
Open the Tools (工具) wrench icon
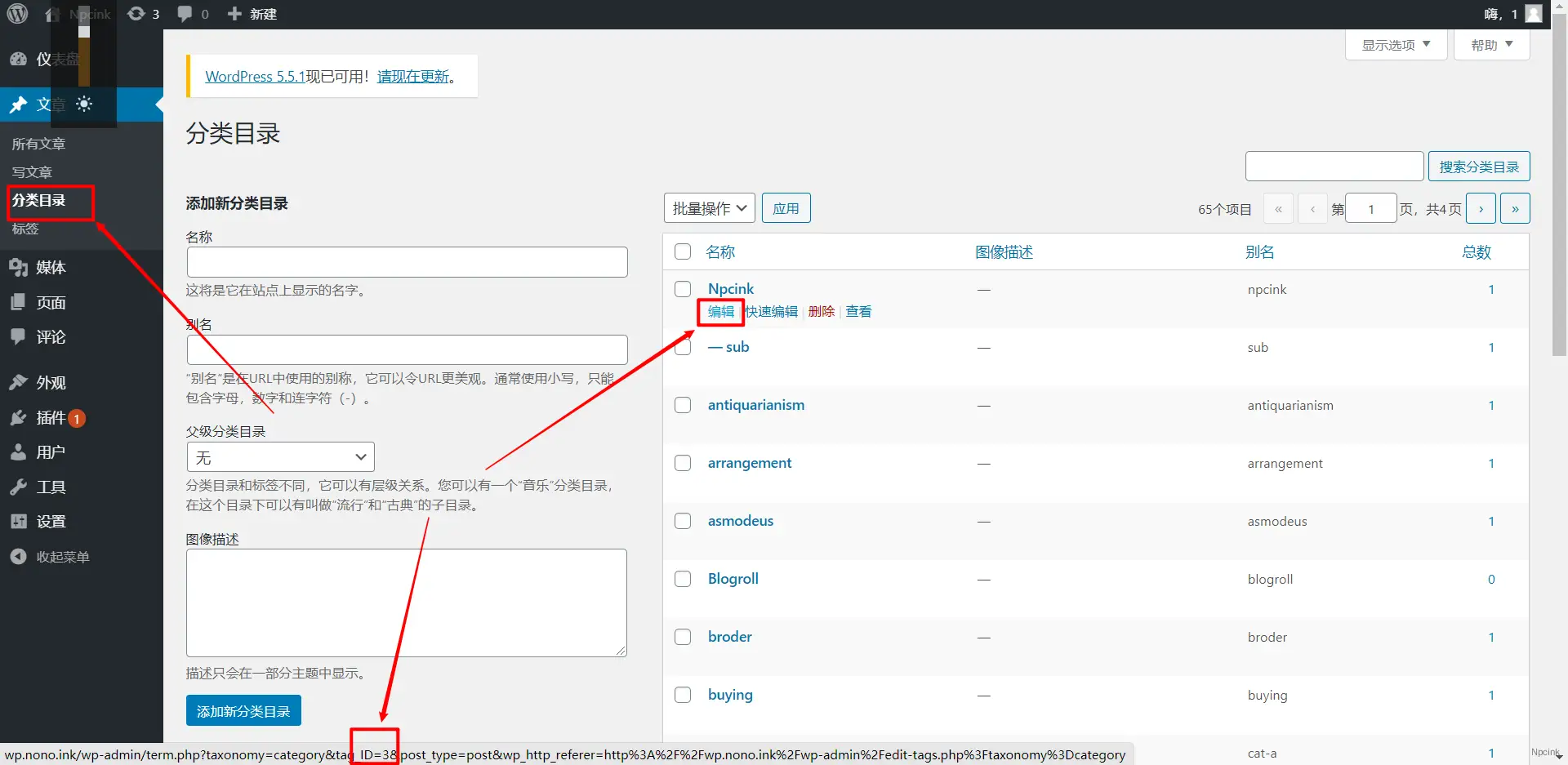[18, 487]
